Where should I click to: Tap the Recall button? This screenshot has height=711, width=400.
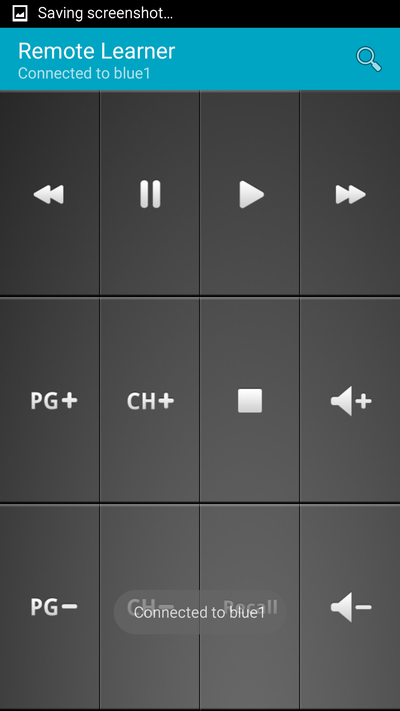click(x=250, y=607)
